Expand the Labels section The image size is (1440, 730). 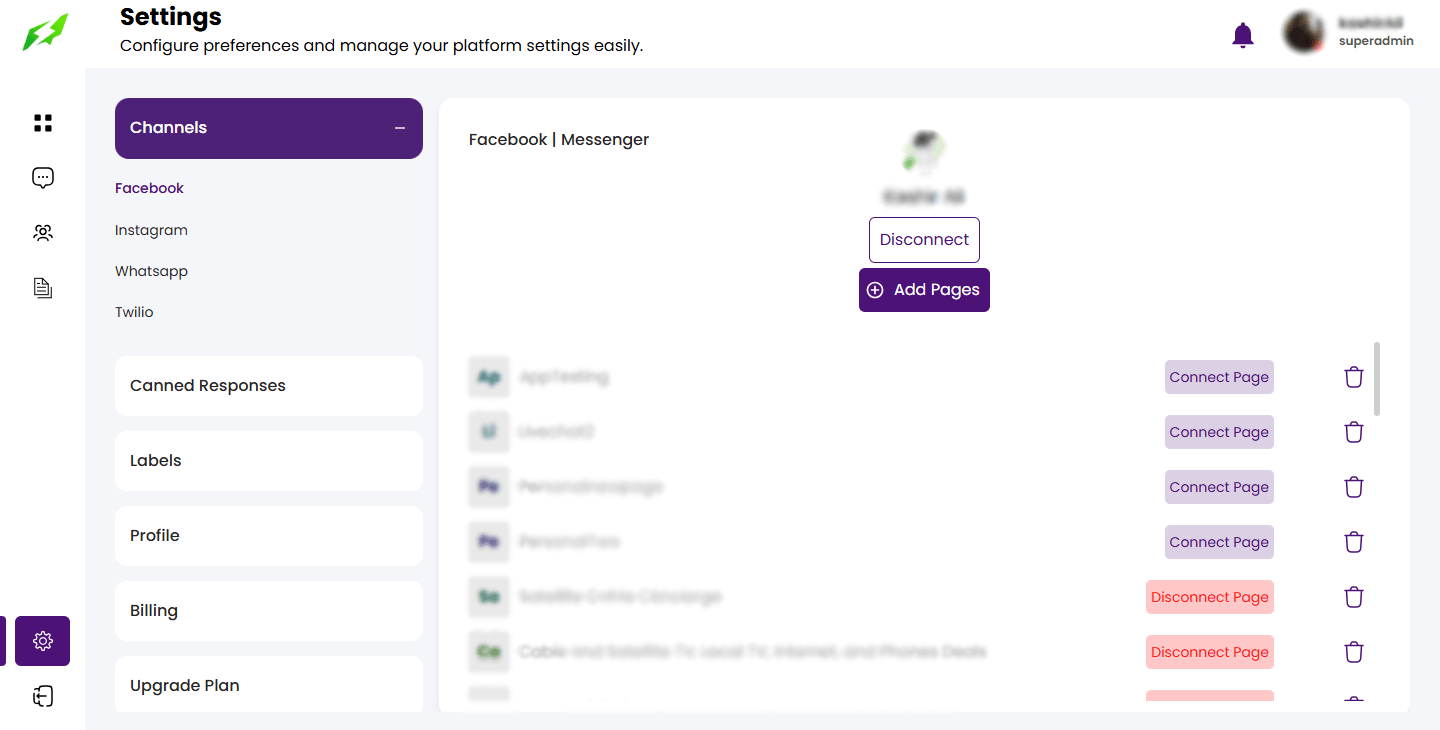[x=268, y=461]
